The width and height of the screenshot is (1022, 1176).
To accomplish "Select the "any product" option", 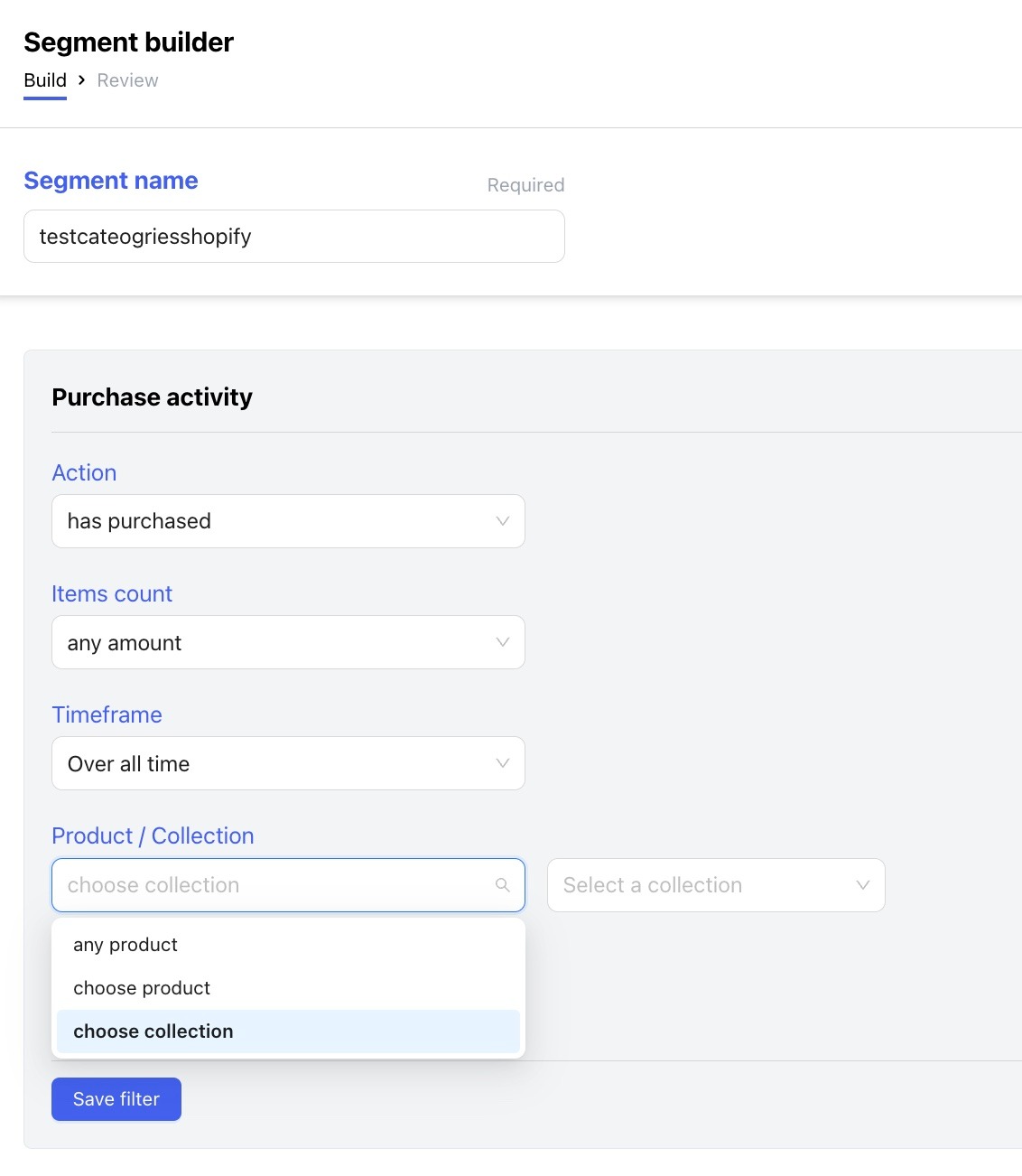I will 125,945.
